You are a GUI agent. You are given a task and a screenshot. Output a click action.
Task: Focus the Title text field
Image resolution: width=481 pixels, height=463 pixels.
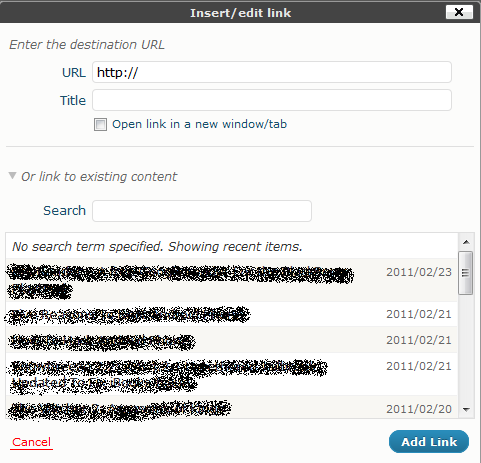(272, 100)
